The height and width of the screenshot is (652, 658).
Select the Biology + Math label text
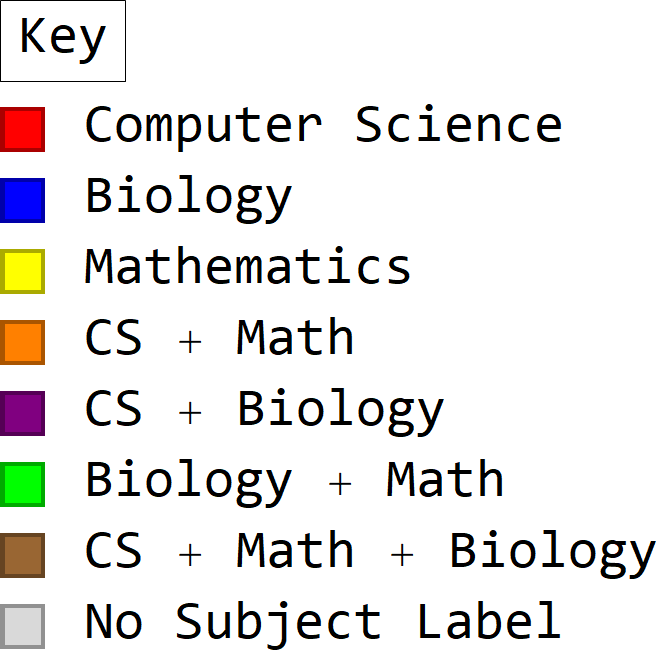pyautogui.click(x=294, y=480)
